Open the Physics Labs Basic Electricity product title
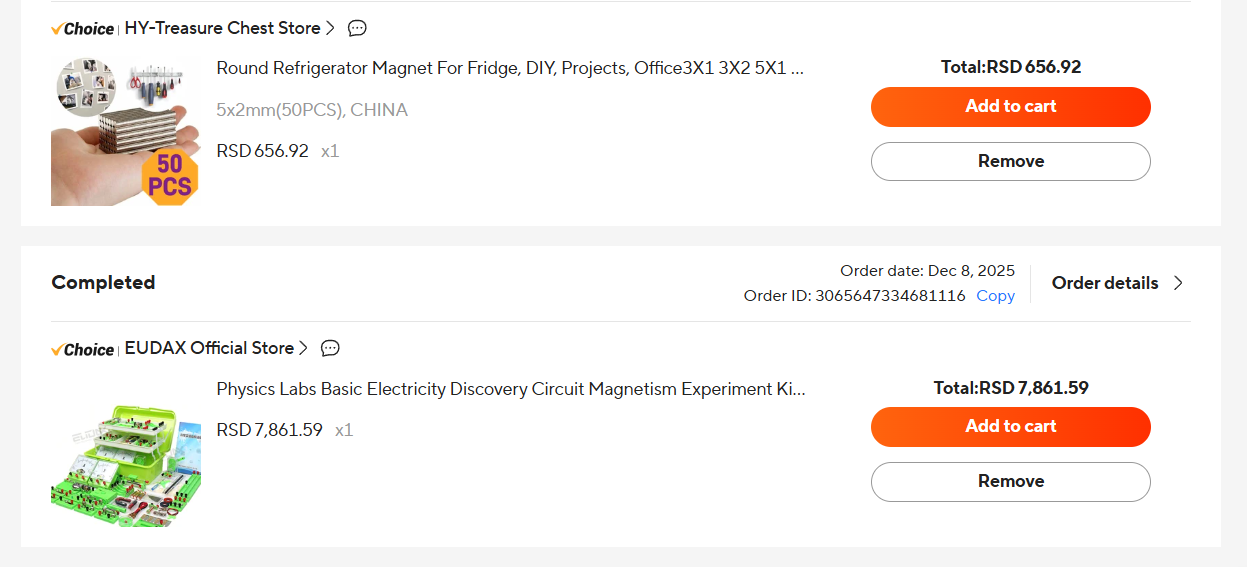The width and height of the screenshot is (1247, 567). (510, 389)
